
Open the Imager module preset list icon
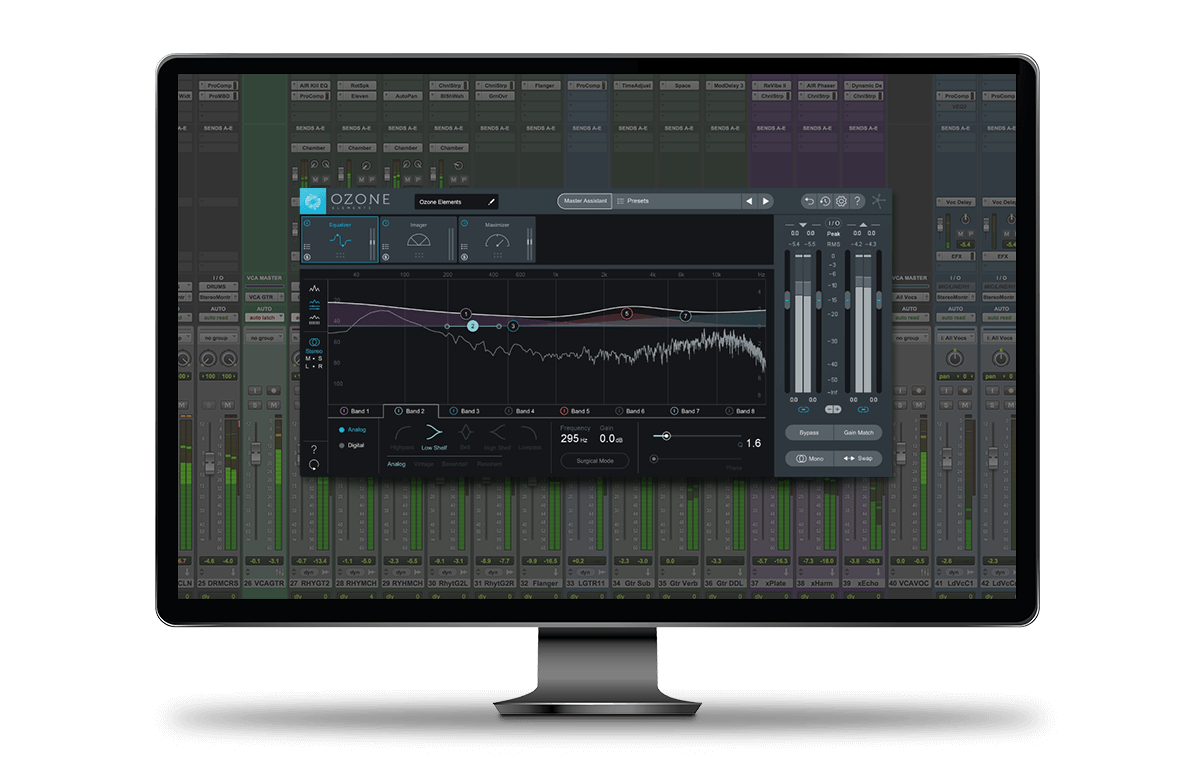tap(386, 247)
